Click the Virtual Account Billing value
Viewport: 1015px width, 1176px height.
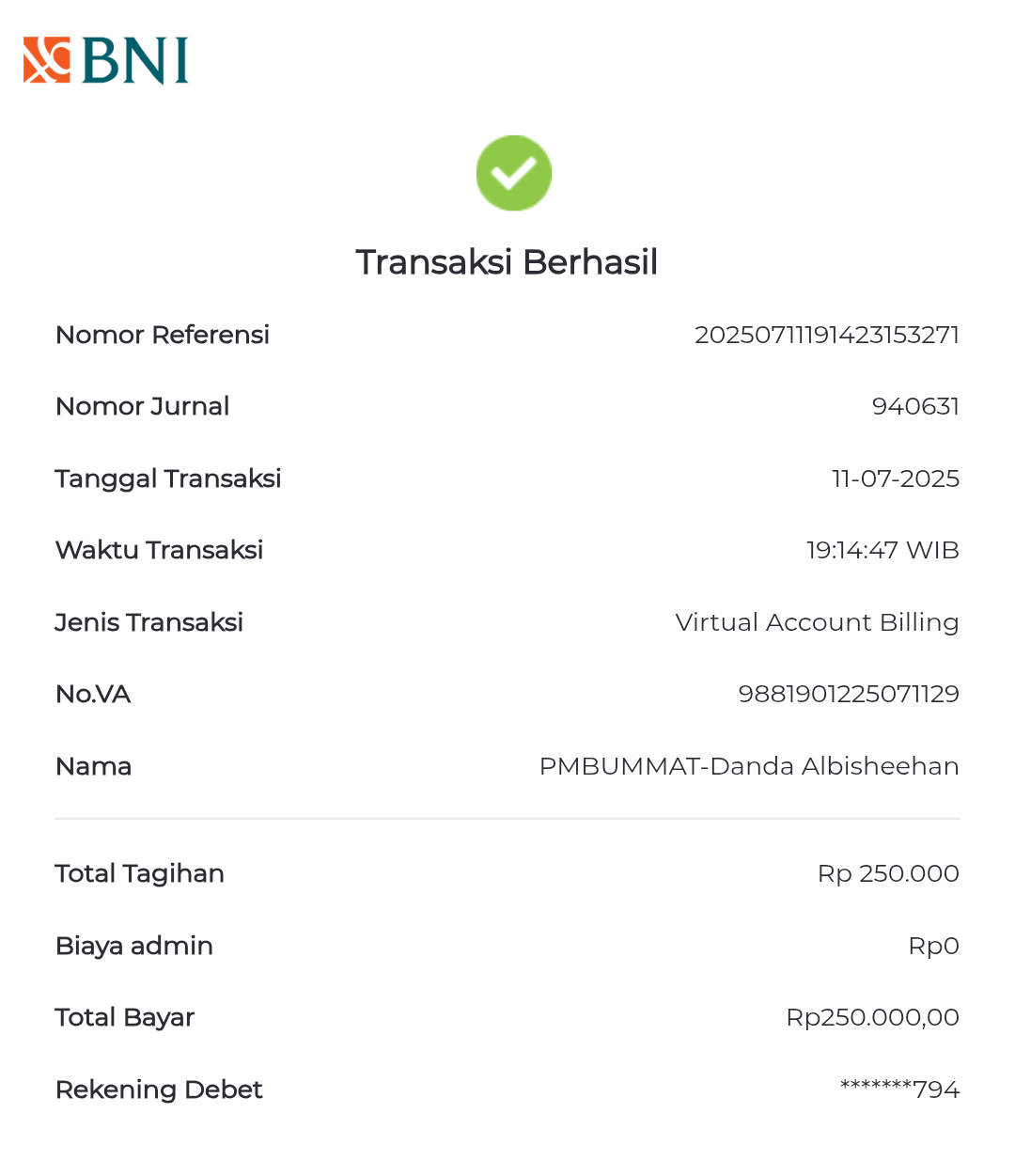pos(817,622)
